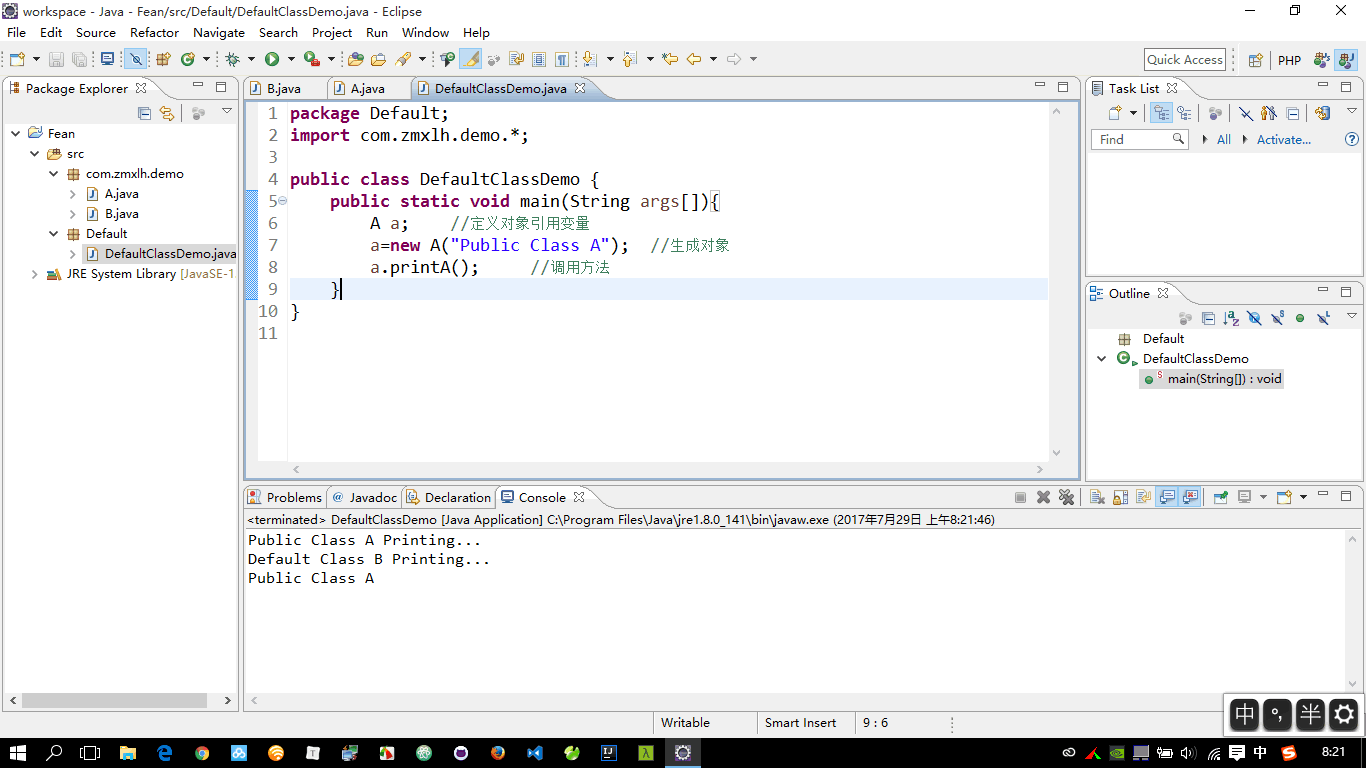This screenshot has height=768, width=1366.
Task: Click Pin Console icon
Action: pos(1220,497)
